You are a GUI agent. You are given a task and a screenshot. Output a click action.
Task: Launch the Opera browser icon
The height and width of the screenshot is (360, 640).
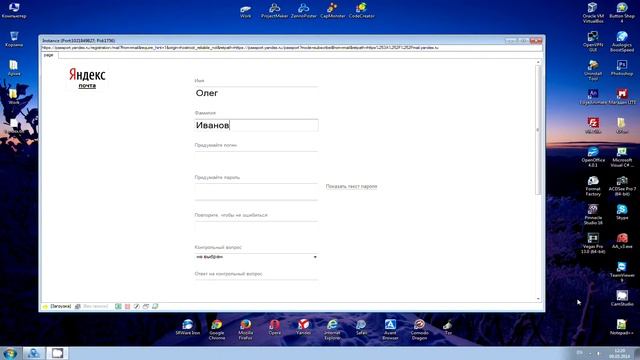tap(274, 327)
